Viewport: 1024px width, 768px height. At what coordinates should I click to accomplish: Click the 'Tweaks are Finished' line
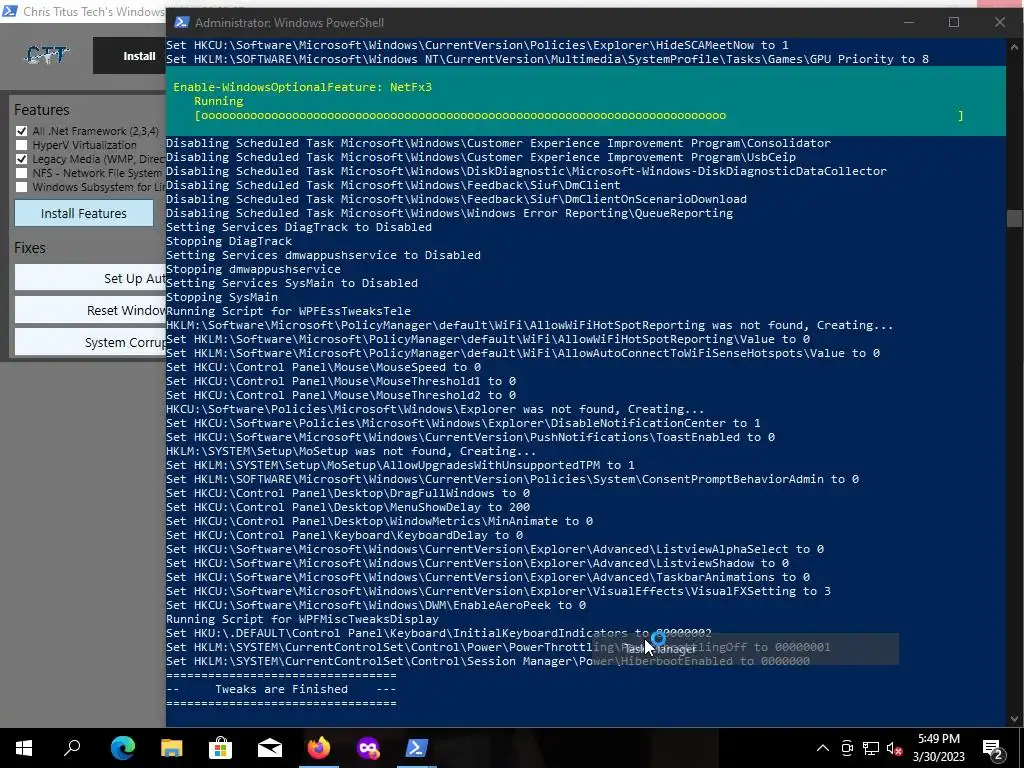pos(281,689)
